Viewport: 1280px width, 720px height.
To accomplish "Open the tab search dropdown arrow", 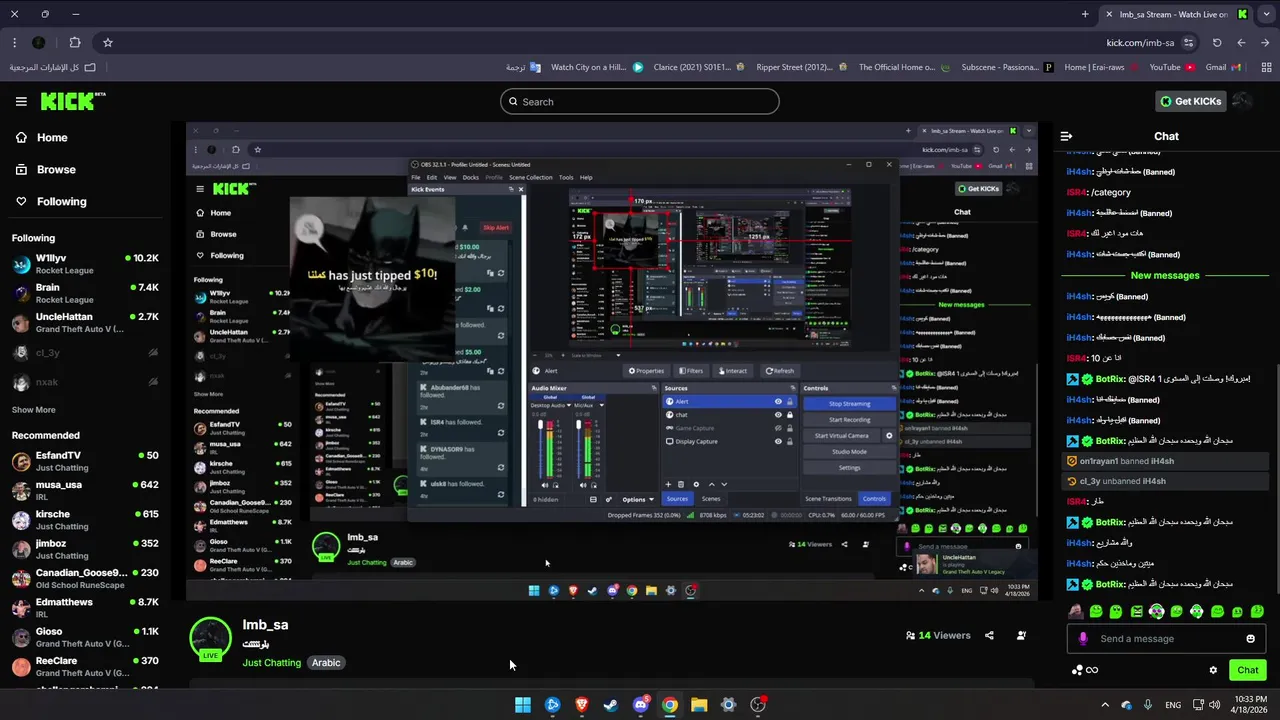I will click(x=1265, y=14).
